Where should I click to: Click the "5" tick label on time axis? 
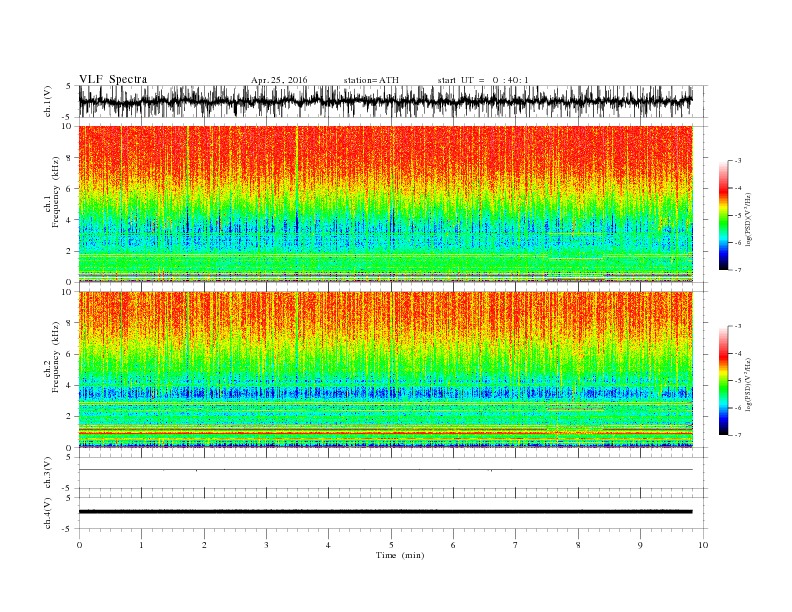coord(391,545)
